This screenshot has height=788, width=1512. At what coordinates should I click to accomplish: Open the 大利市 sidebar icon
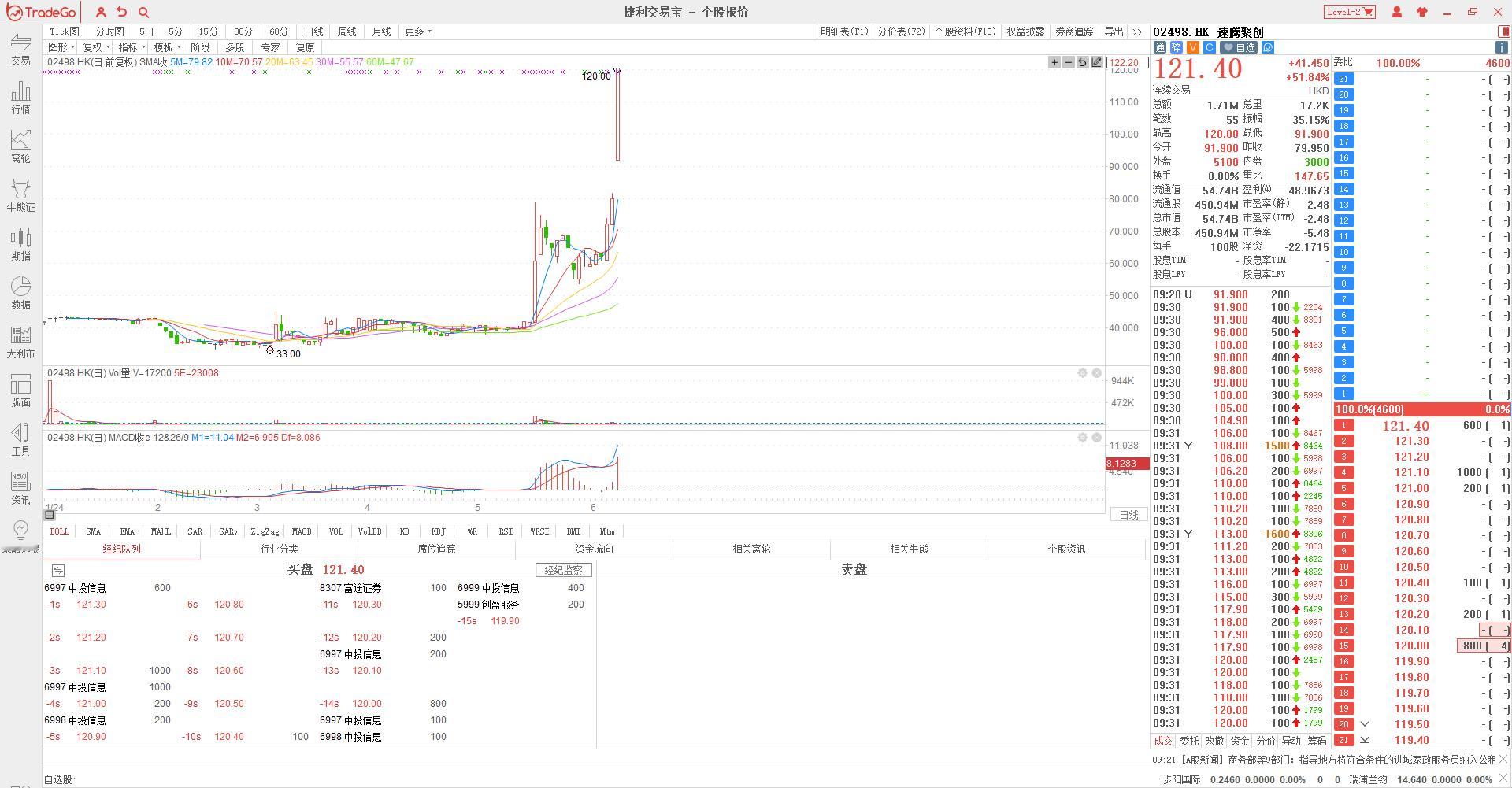click(x=20, y=342)
